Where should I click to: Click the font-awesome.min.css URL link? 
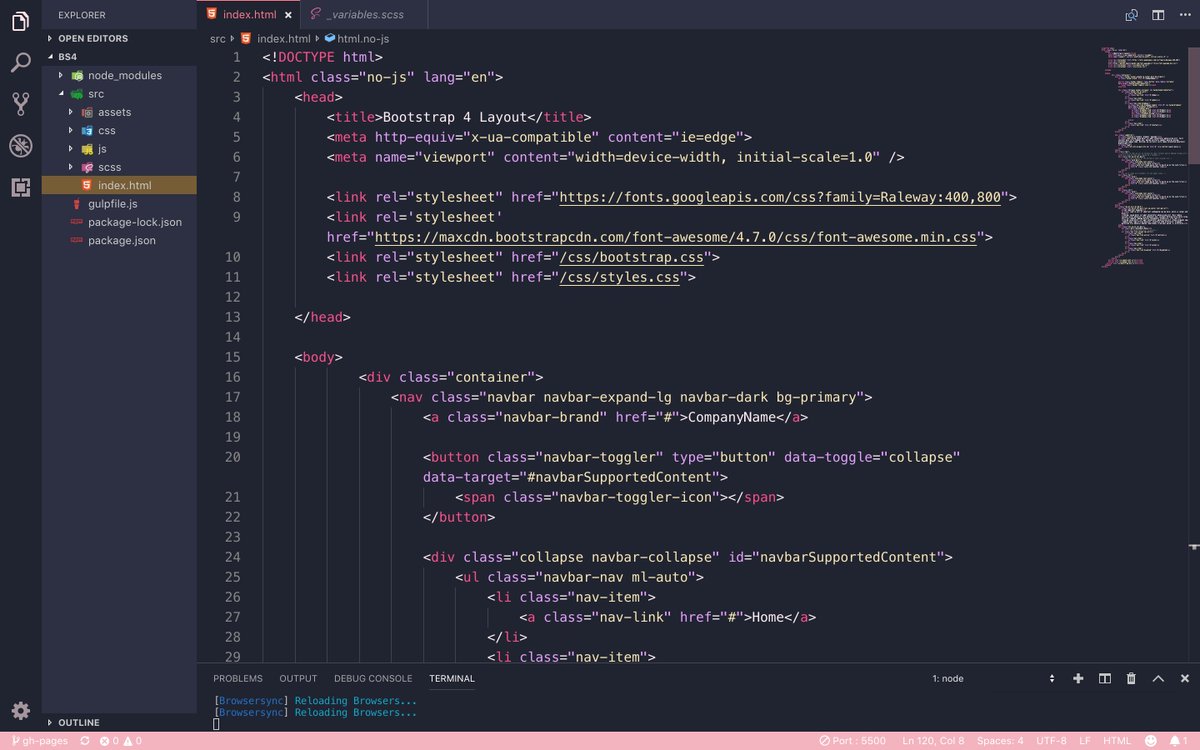(x=678, y=237)
